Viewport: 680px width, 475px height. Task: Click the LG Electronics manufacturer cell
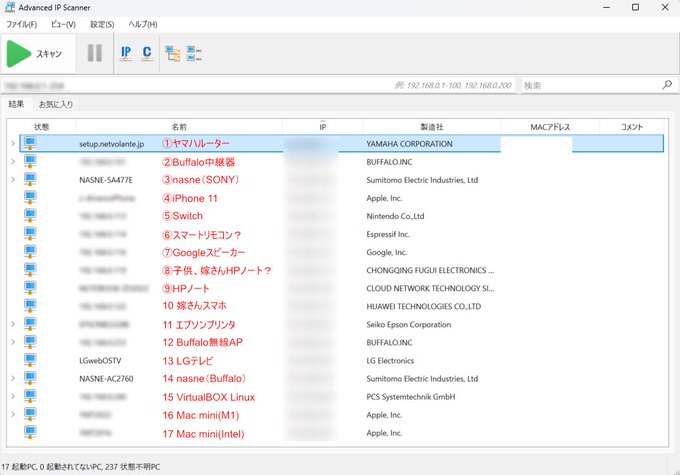(390, 360)
